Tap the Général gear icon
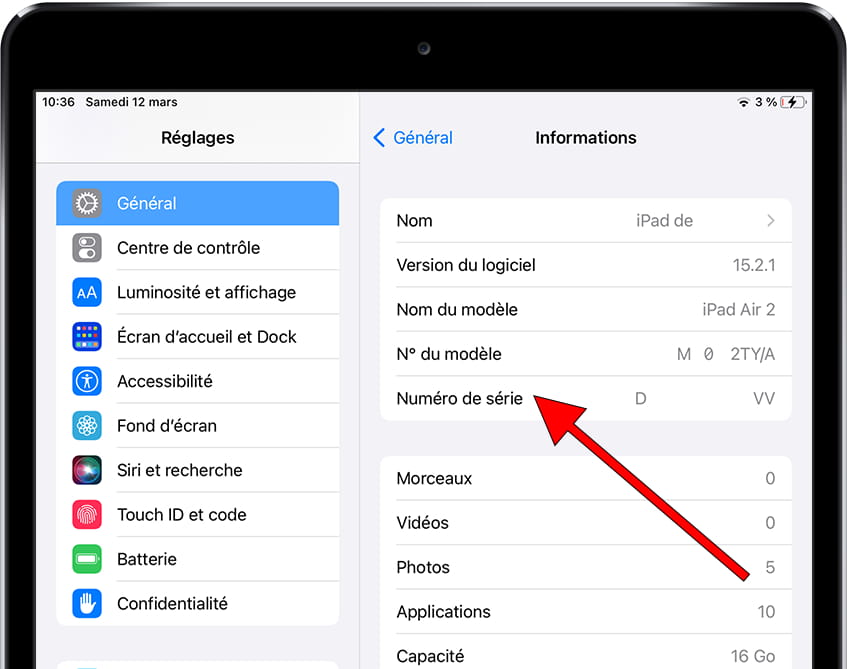Viewport: 847px width, 669px height. (87, 203)
